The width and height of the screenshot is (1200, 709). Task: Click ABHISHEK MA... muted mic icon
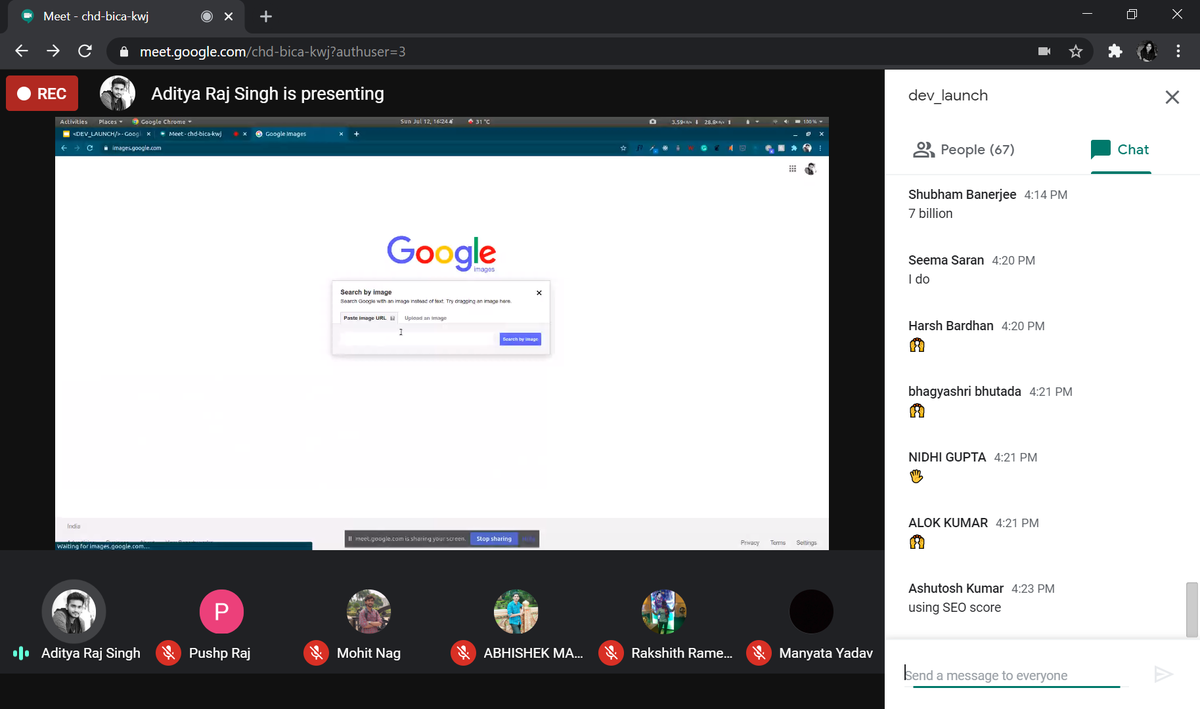(463, 653)
